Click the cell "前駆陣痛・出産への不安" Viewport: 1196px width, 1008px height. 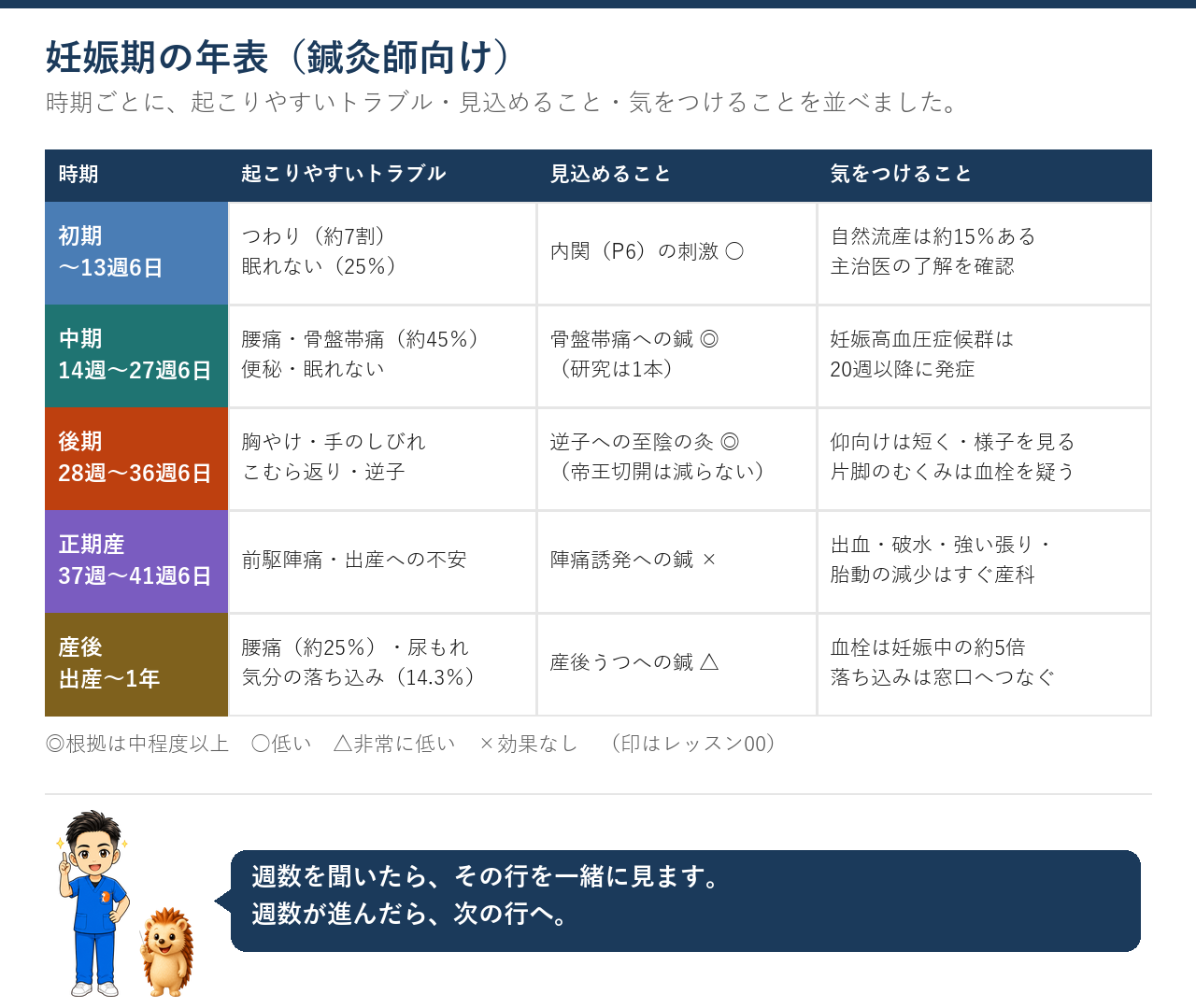click(x=382, y=561)
